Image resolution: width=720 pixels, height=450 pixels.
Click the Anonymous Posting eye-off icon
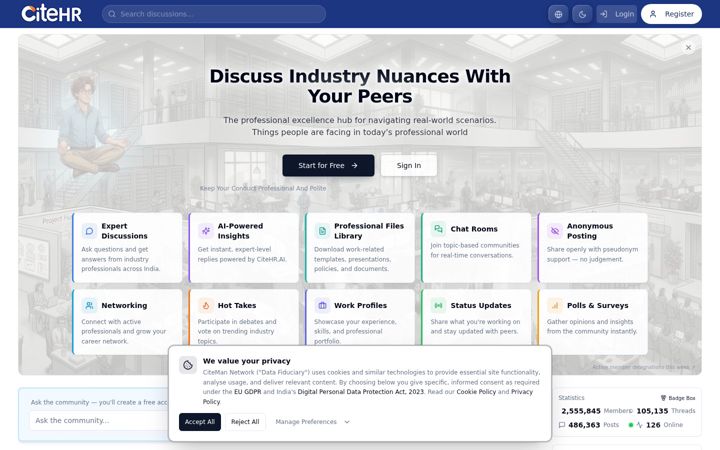(x=555, y=231)
